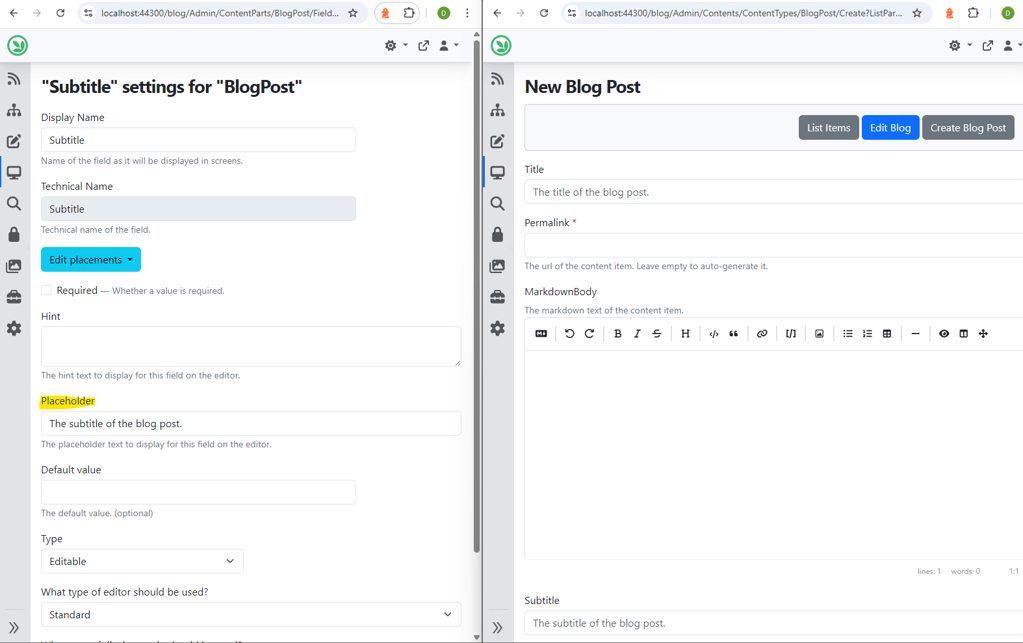Click Placeholder text input

(251, 424)
